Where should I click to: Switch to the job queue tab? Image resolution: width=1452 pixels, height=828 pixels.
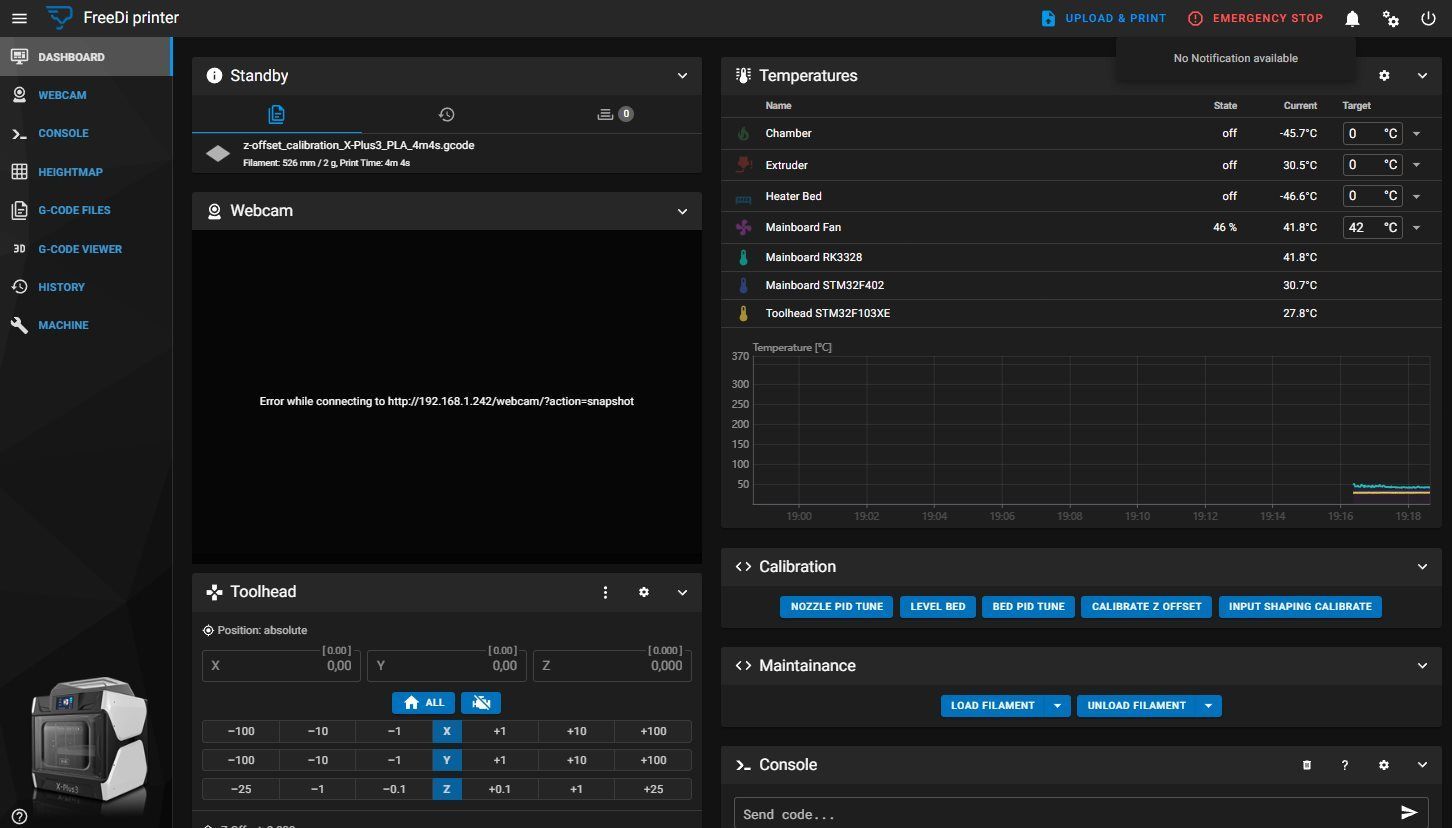click(616, 114)
